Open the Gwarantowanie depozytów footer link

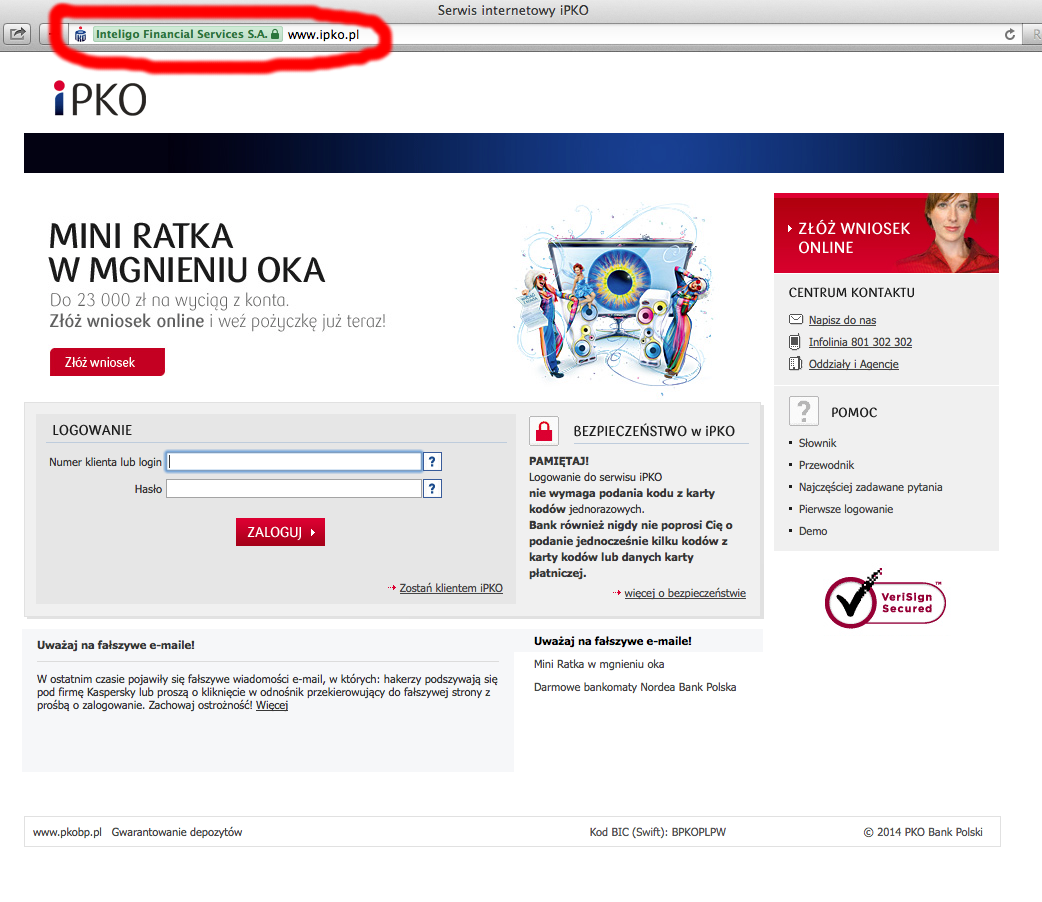tap(177, 832)
